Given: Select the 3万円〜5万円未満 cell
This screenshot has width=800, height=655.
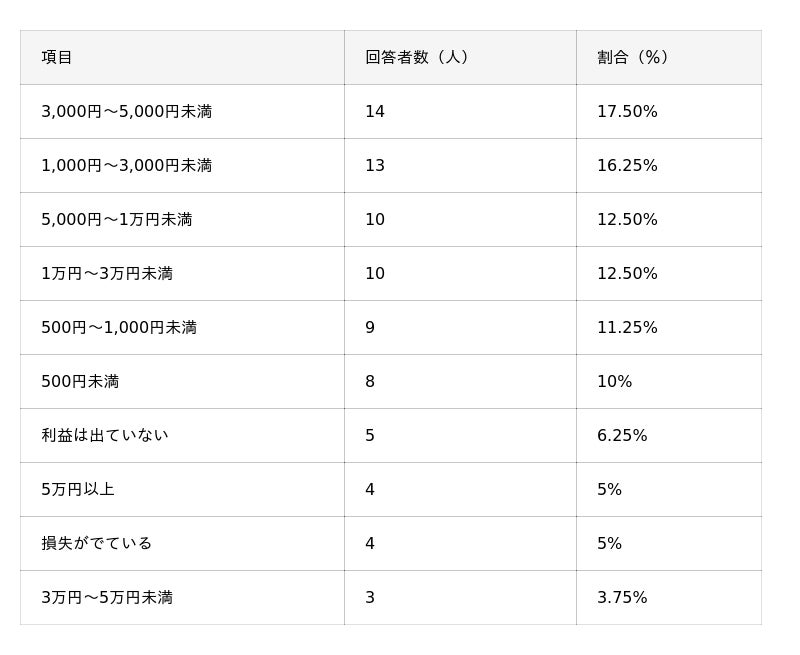Looking at the screenshot, I should (107, 597).
